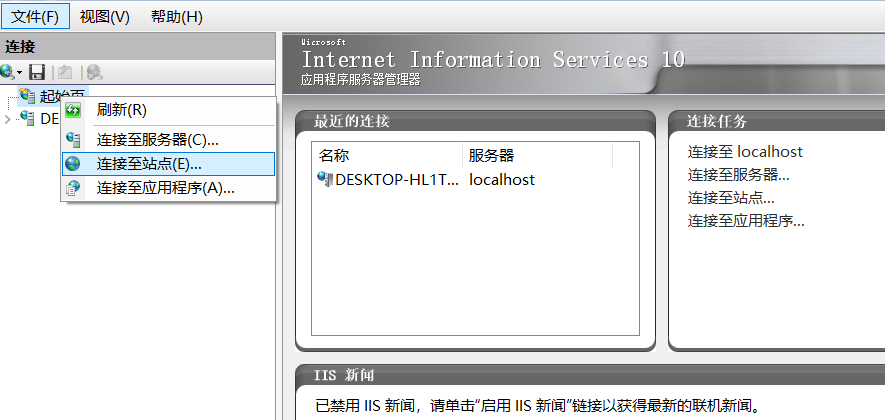Choose 连接至应用程序(A)... in context menu
Image resolution: width=885 pixels, height=420 pixels.
point(168,188)
